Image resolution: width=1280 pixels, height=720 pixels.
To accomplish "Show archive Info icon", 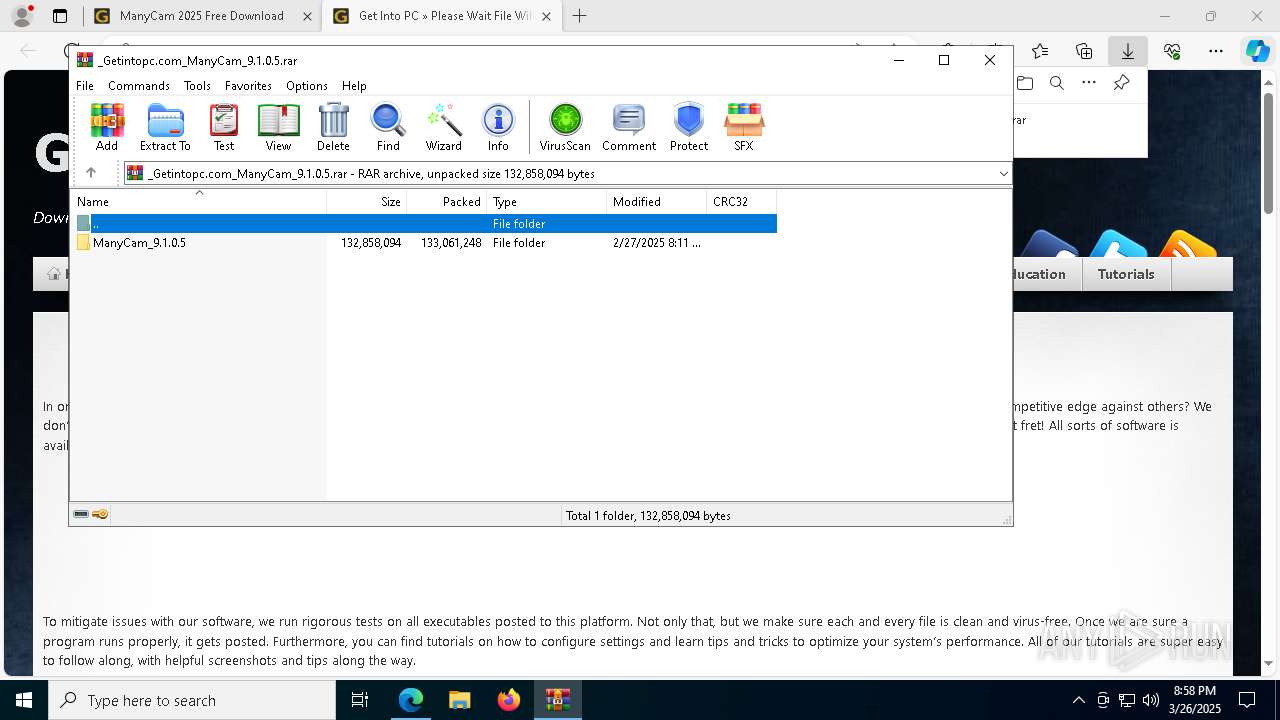I will 498,128.
